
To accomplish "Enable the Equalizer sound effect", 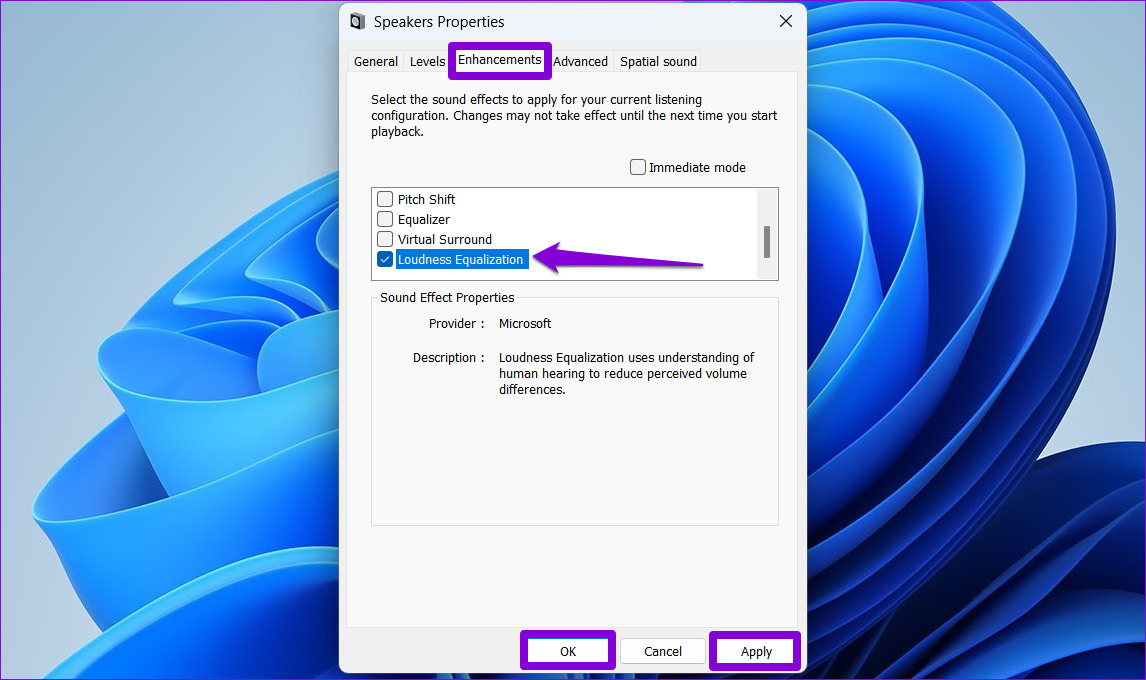I will (x=385, y=218).
